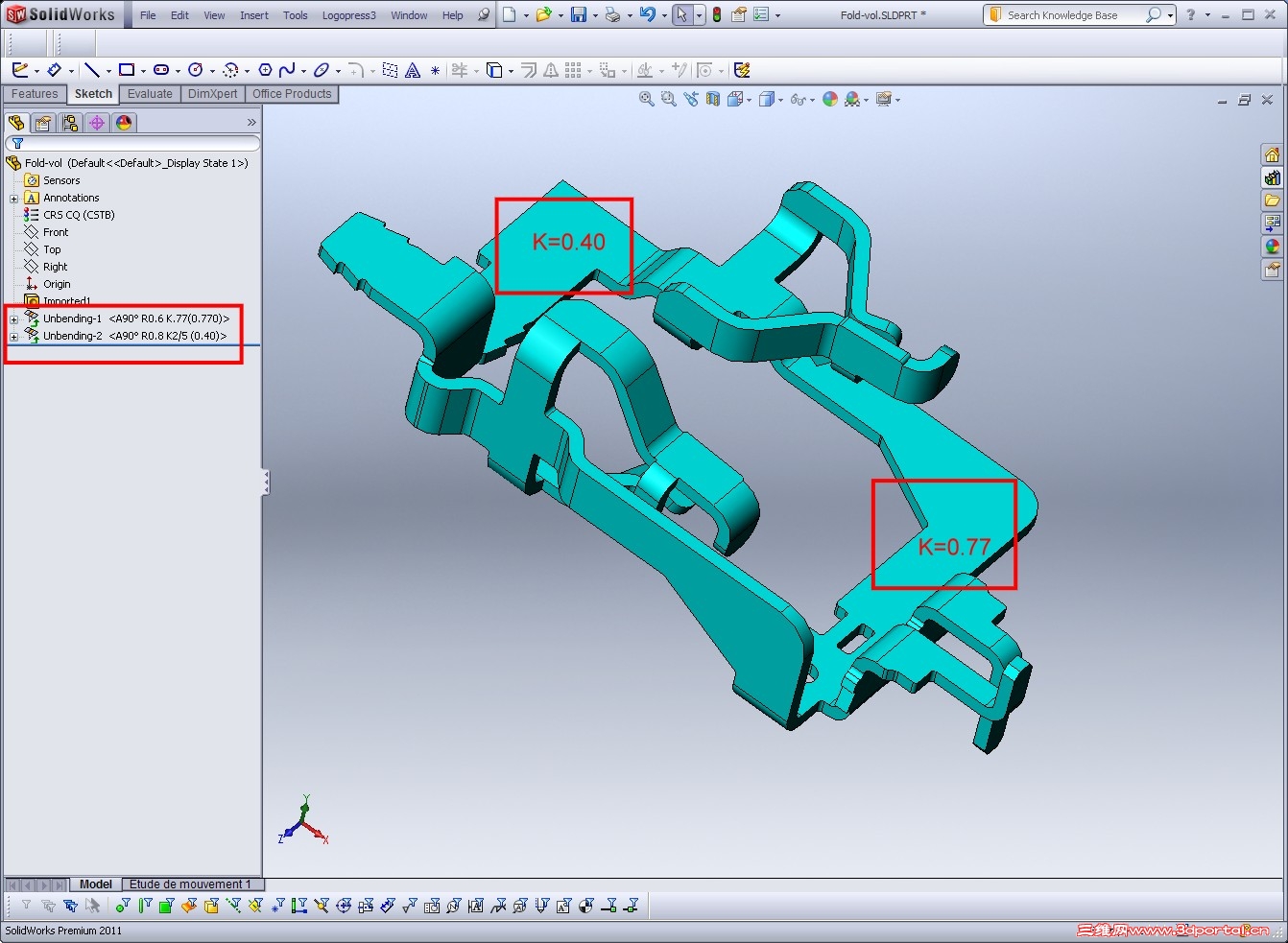Screen dimensions: 1288x943
Task: Open the Insert menu
Action: tap(254, 15)
